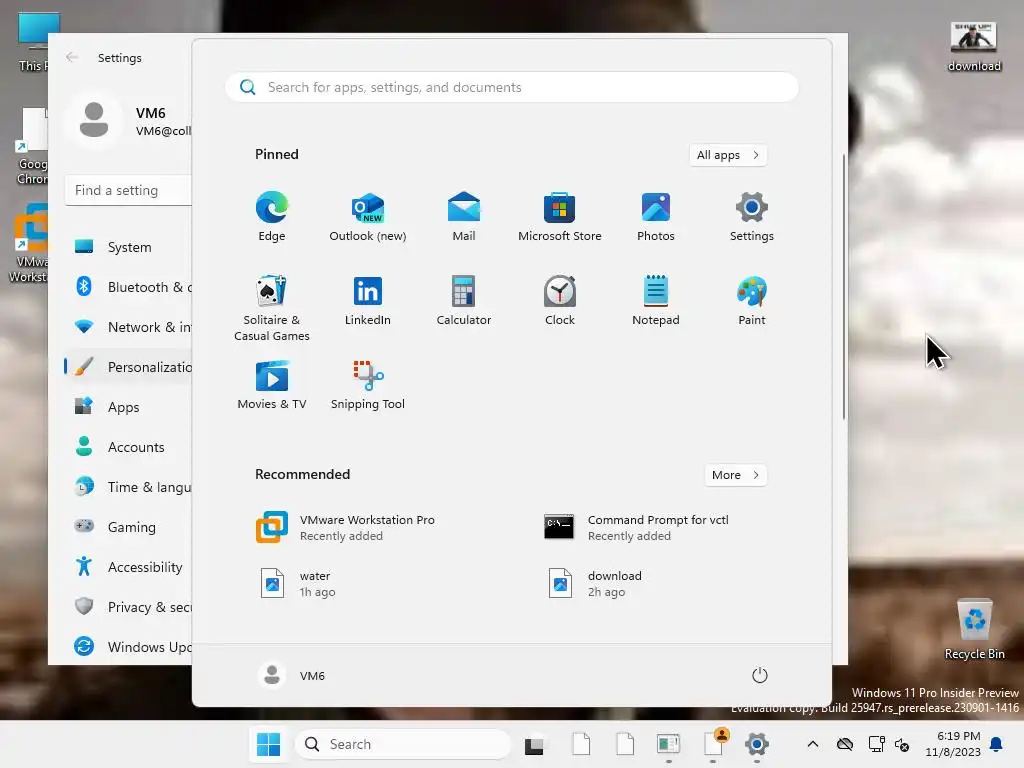Open clock showing 6:19 PM
The width and height of the screenshot is (1024, 768).
click(952, 744)
